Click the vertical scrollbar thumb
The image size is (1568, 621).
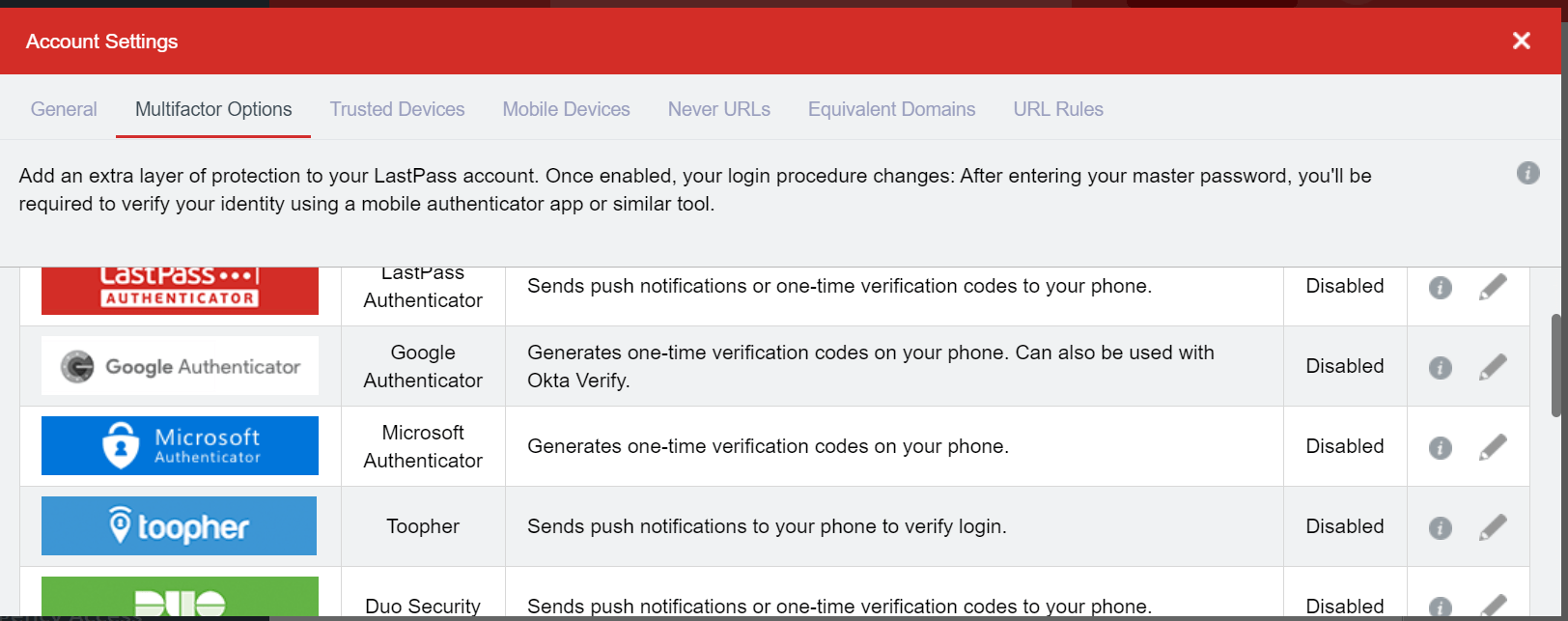pos(1555,365)
